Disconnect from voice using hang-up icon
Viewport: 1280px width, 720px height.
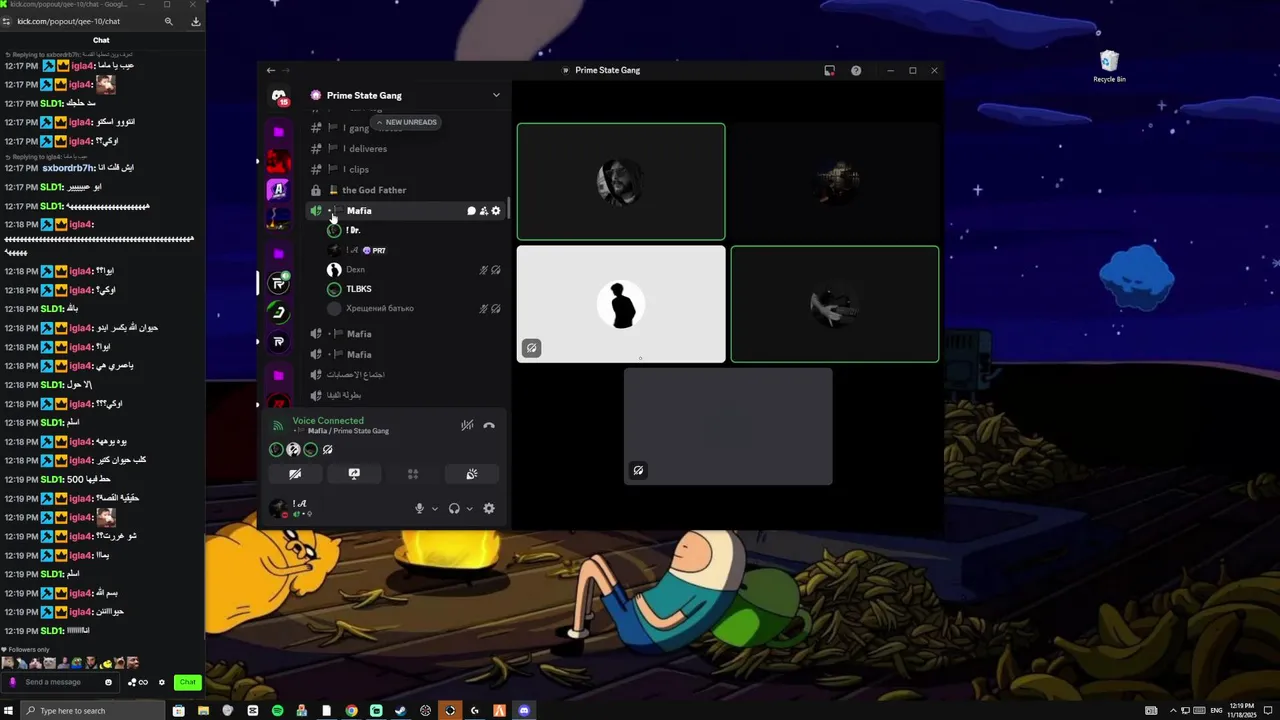tap(489, 426)
